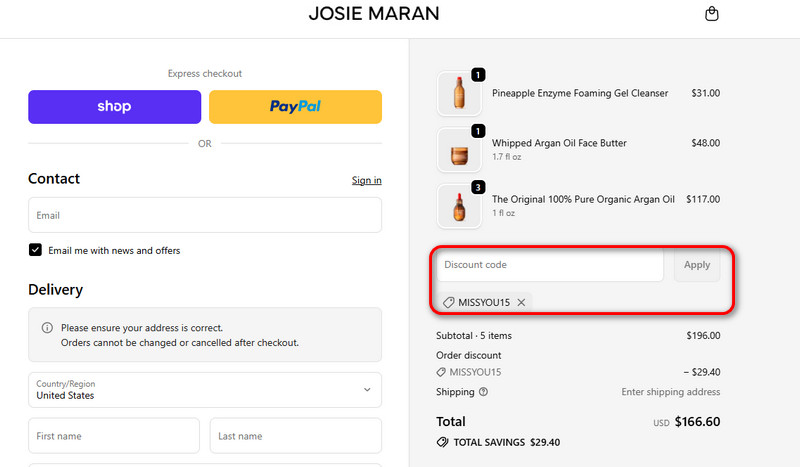This screenshot has width=800, height=467.
Task: Click Original Pure Organic Argan Oil thumbnail
Action: coord(459,206)
